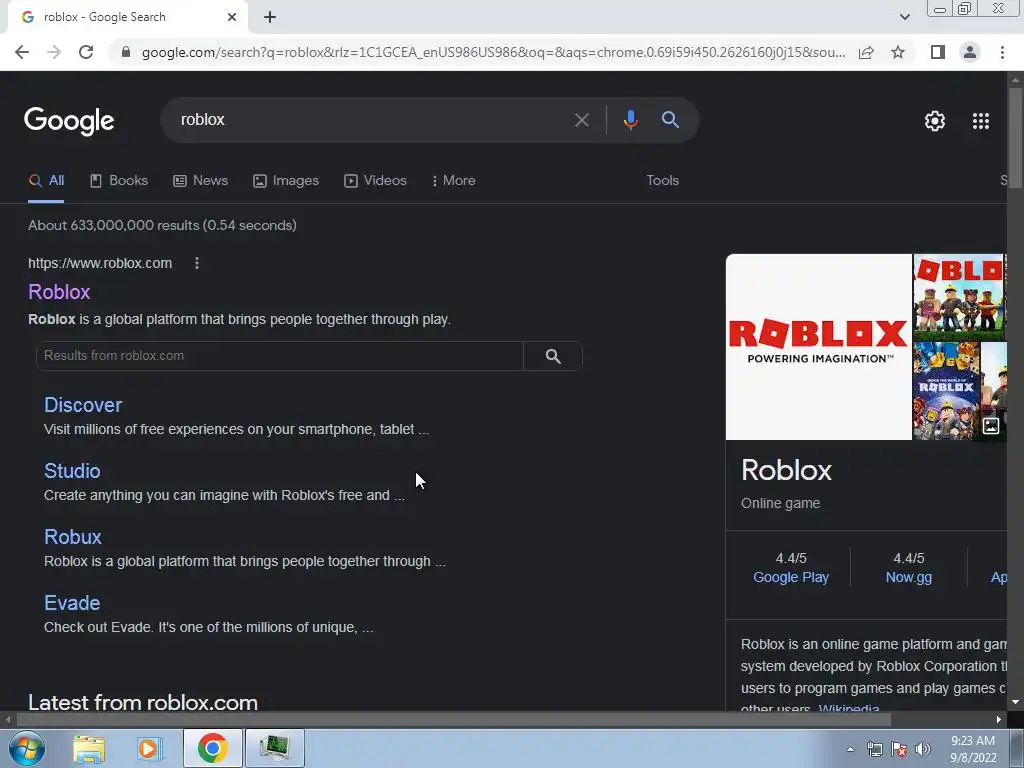The image size is (1024, 768).
Task: Open the taskbar clock showing 9:23 AM
Action: click(x=973, y=749)
